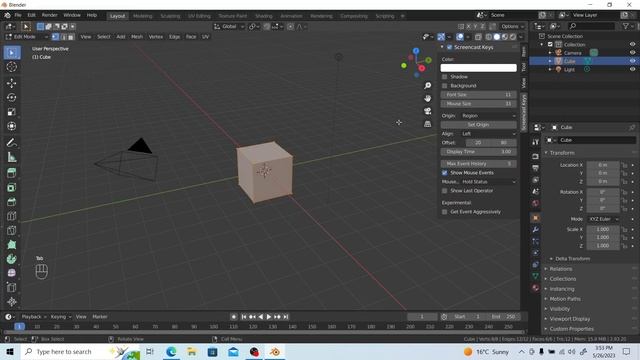Screen dimensions: 640x360
Task: Select the Poly Build tool
Action: 12,244
